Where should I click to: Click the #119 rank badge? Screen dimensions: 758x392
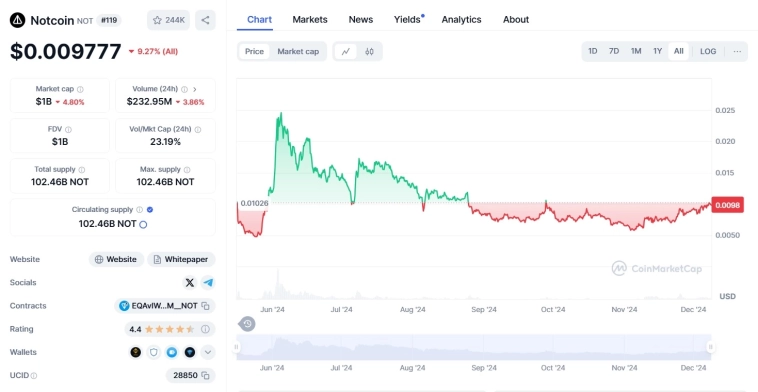click(109, 20)
